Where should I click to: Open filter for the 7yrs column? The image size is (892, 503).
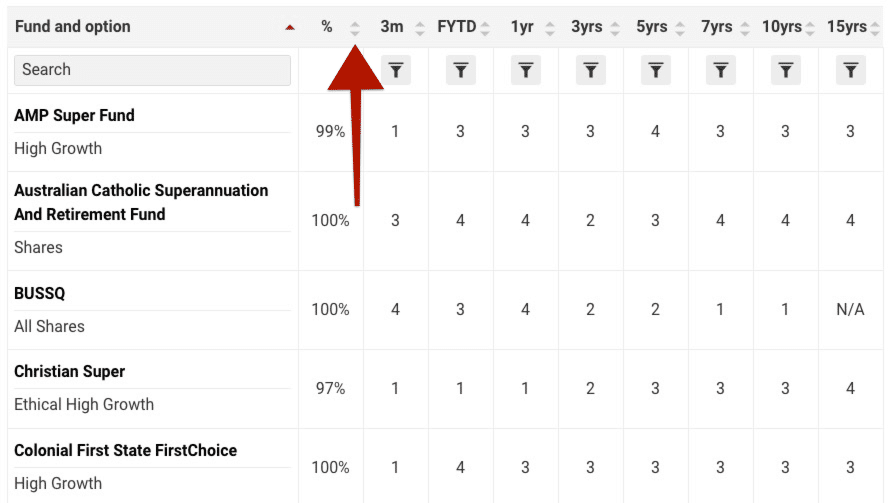click(720, 70)
